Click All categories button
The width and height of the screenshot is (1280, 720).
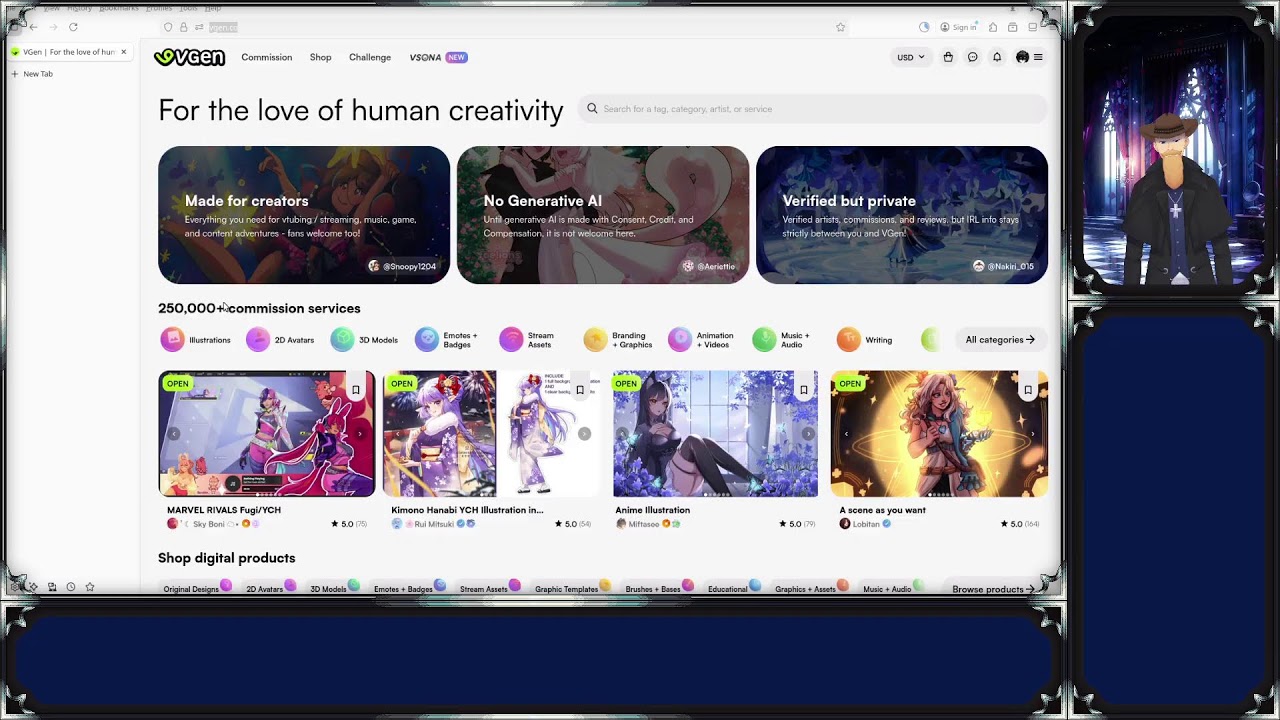(1000, 340)
